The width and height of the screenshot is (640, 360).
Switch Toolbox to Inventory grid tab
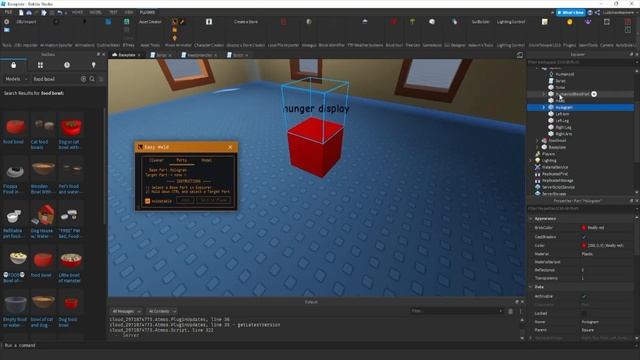[x=40, y=65]
